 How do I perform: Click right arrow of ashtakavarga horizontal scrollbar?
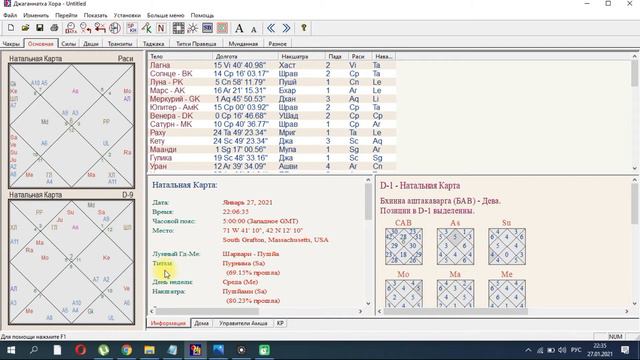pyautogui.click(x=627, y=311)
